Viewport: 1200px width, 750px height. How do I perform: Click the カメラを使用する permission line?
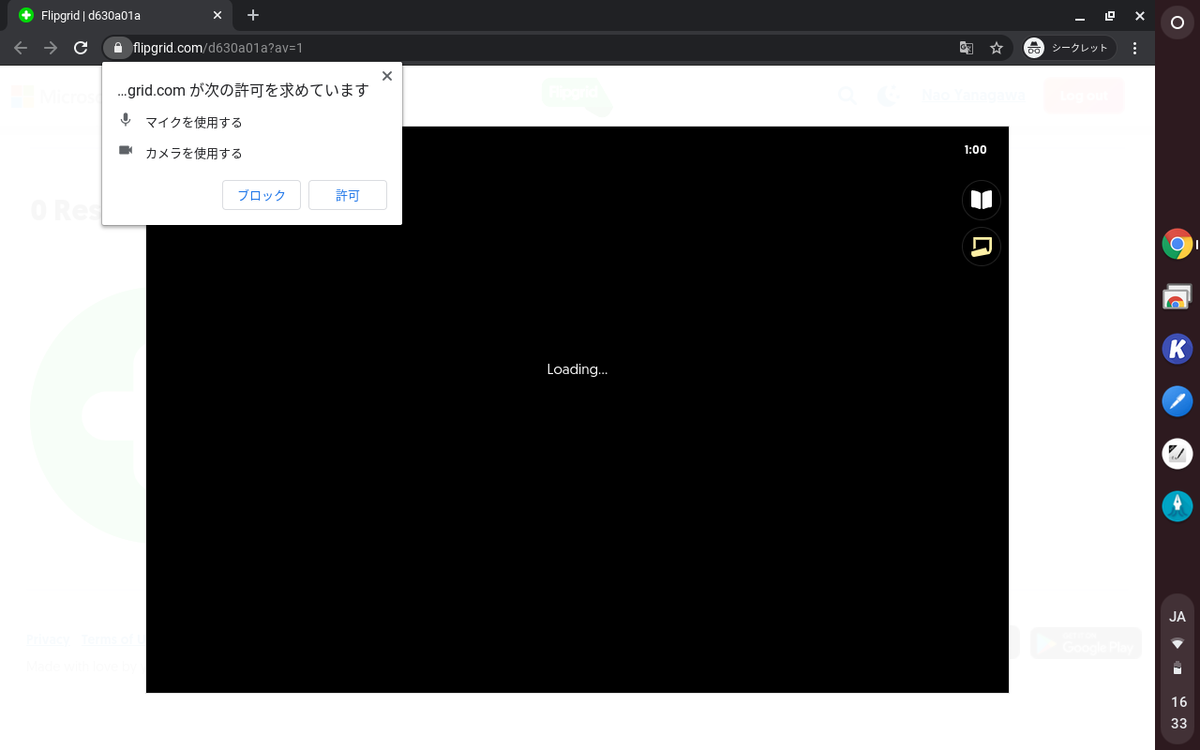[x=194, y=153]
